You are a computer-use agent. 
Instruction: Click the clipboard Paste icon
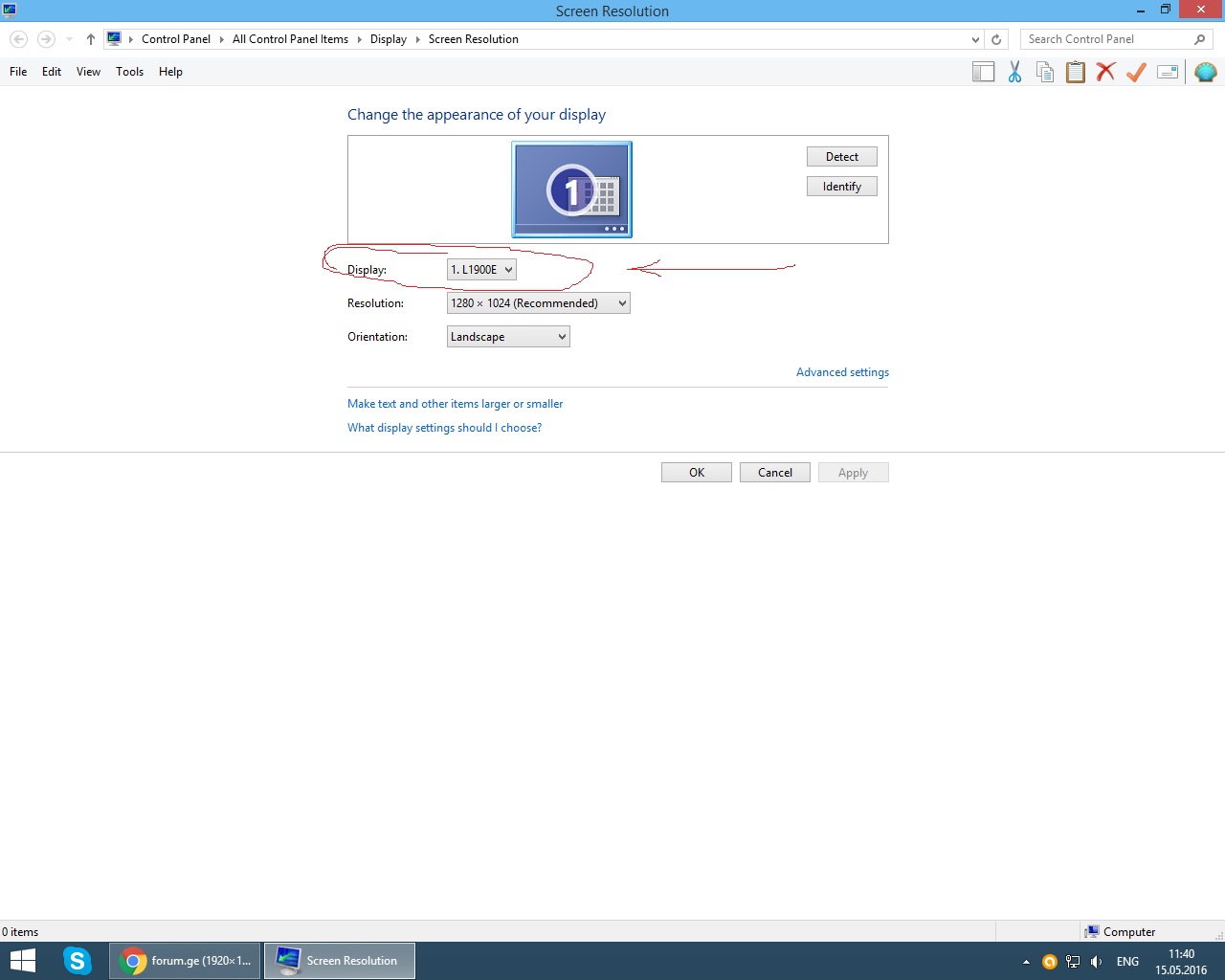(x=1076, y=72)
